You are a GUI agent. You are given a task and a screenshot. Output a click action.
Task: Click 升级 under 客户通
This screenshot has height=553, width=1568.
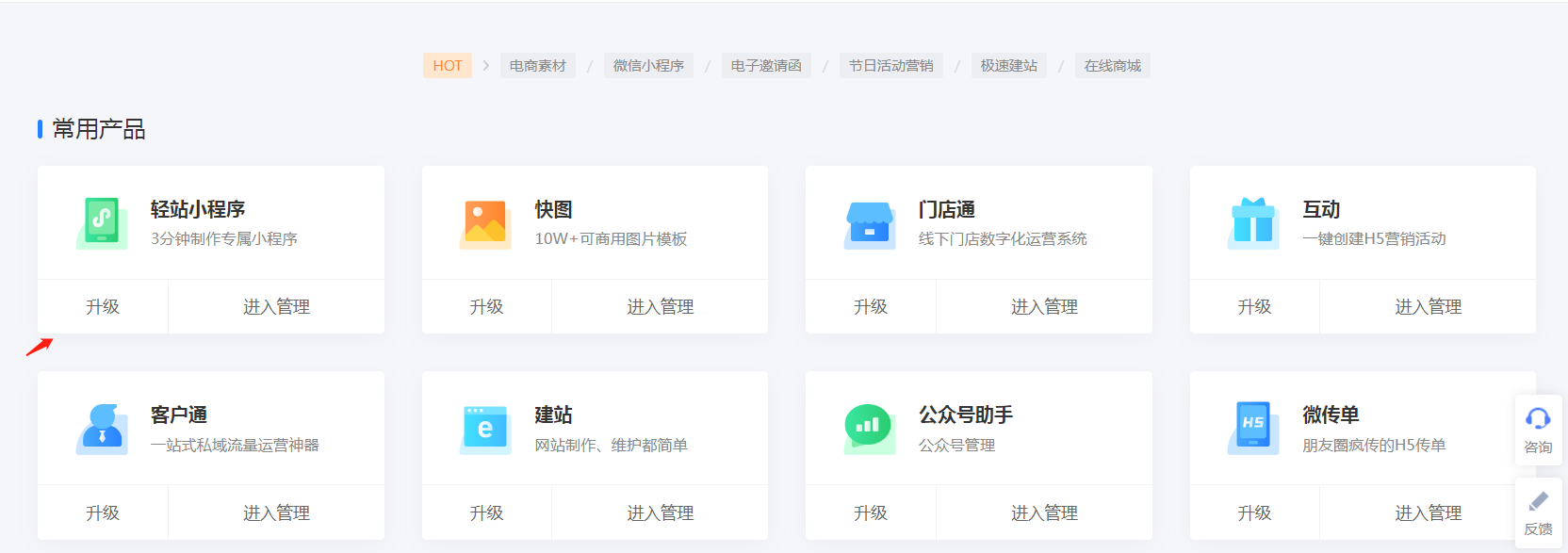click(103, 513)
